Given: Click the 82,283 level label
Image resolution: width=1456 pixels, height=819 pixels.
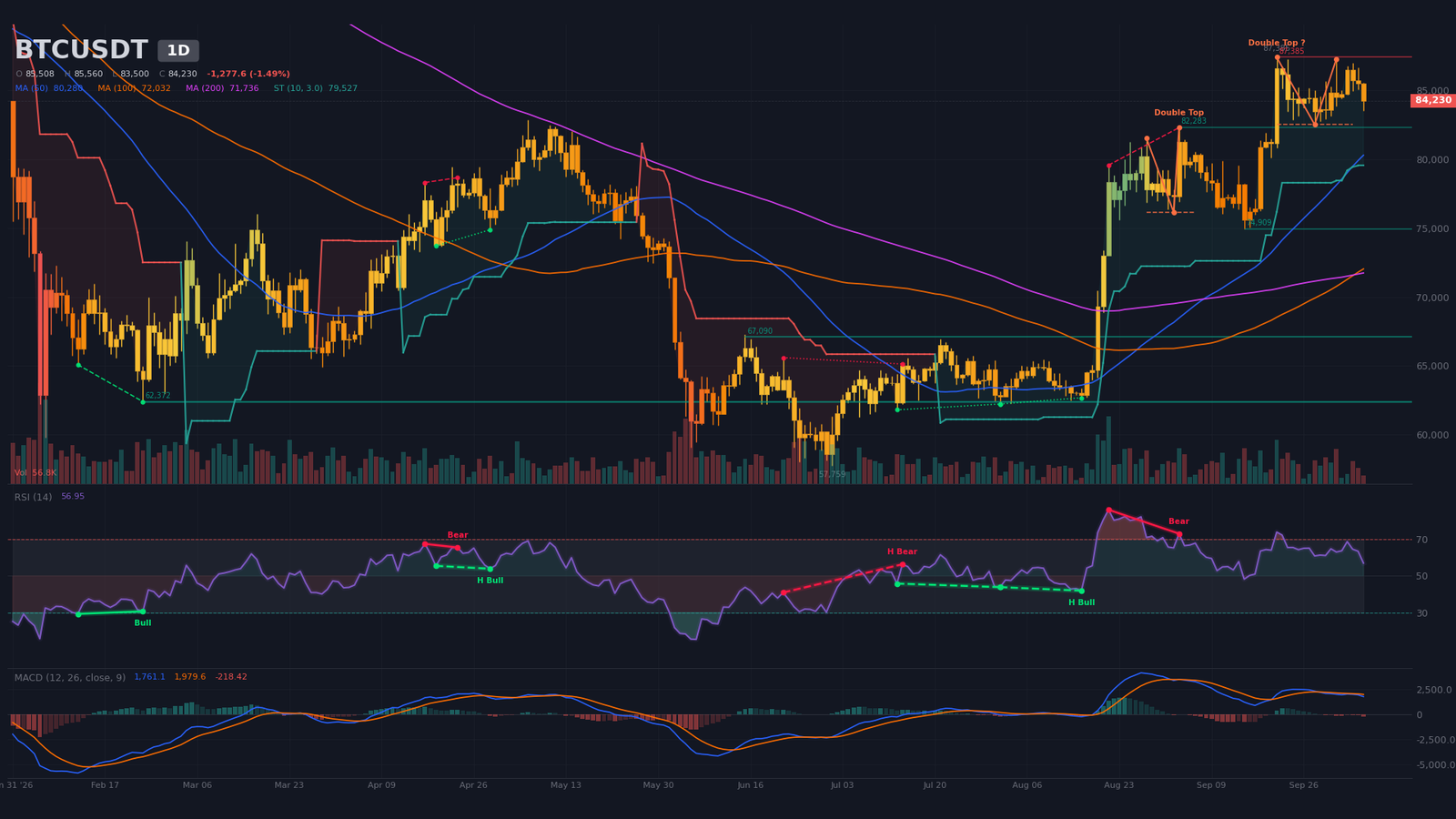Looking at the screenshot, I should click(1194, 121).
